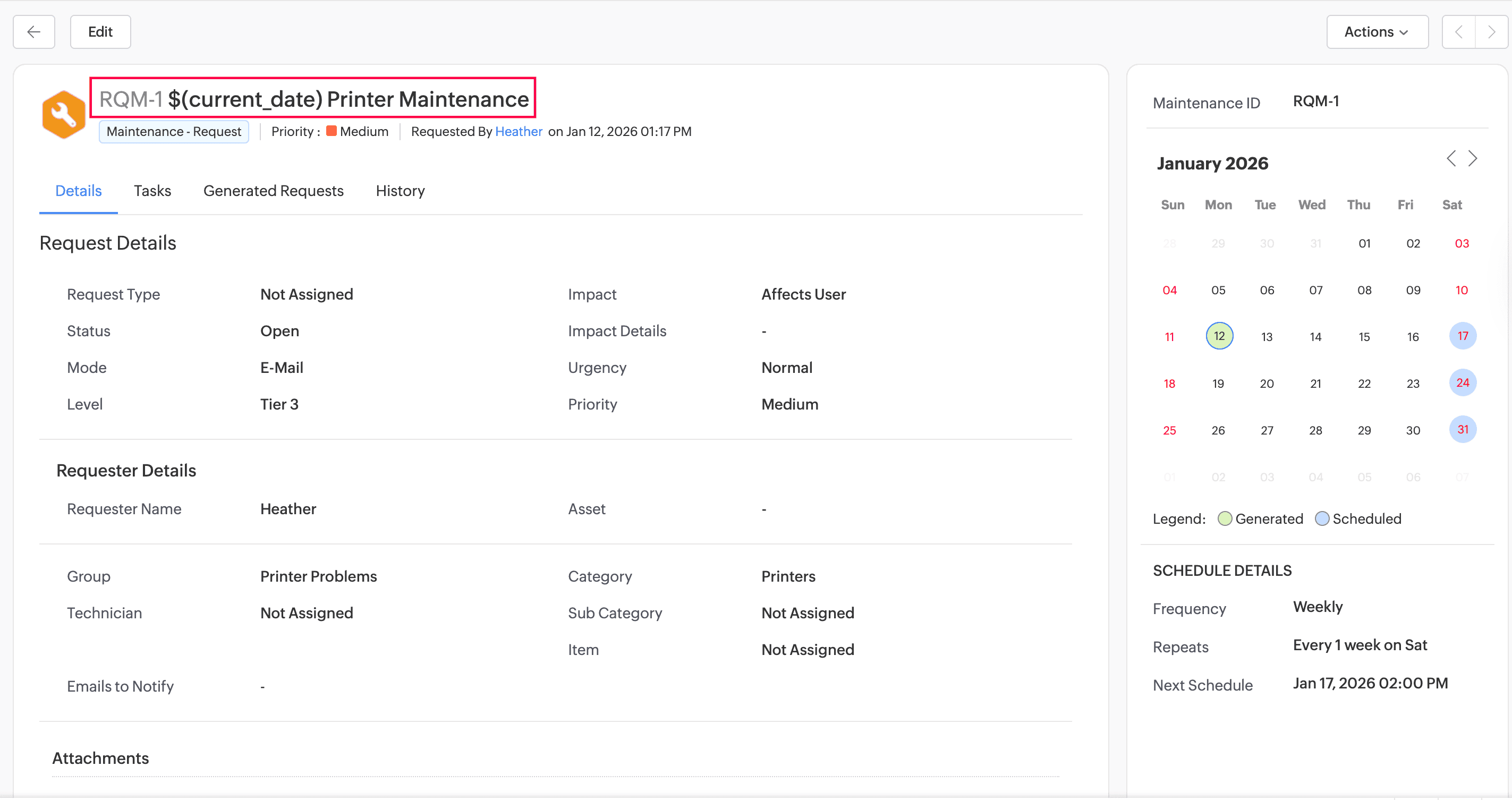Image resolution: width=1512 pixels, height=800 pixels.
Task: Show previous month in calendar
Action: [x=1451, y=158]
